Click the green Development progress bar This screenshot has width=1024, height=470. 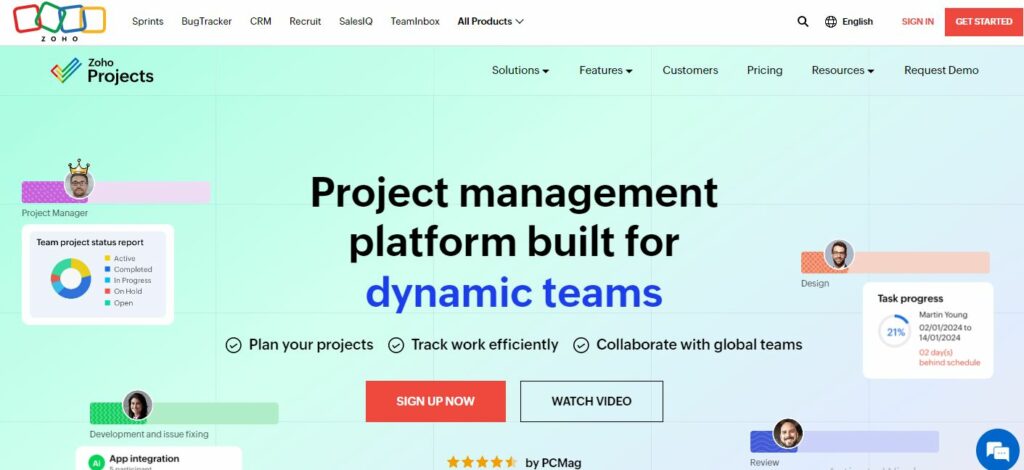coord(184,413)
